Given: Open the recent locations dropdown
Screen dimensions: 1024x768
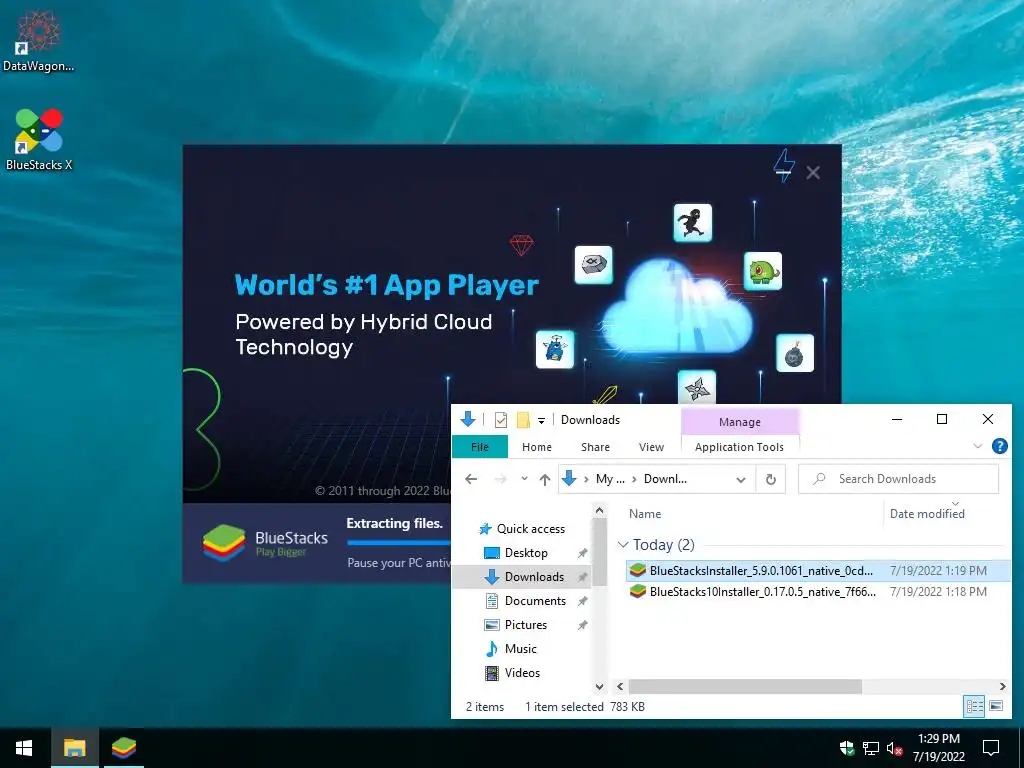Looking at the screenshot, I should pyautogui.click(x=524, y=479).
